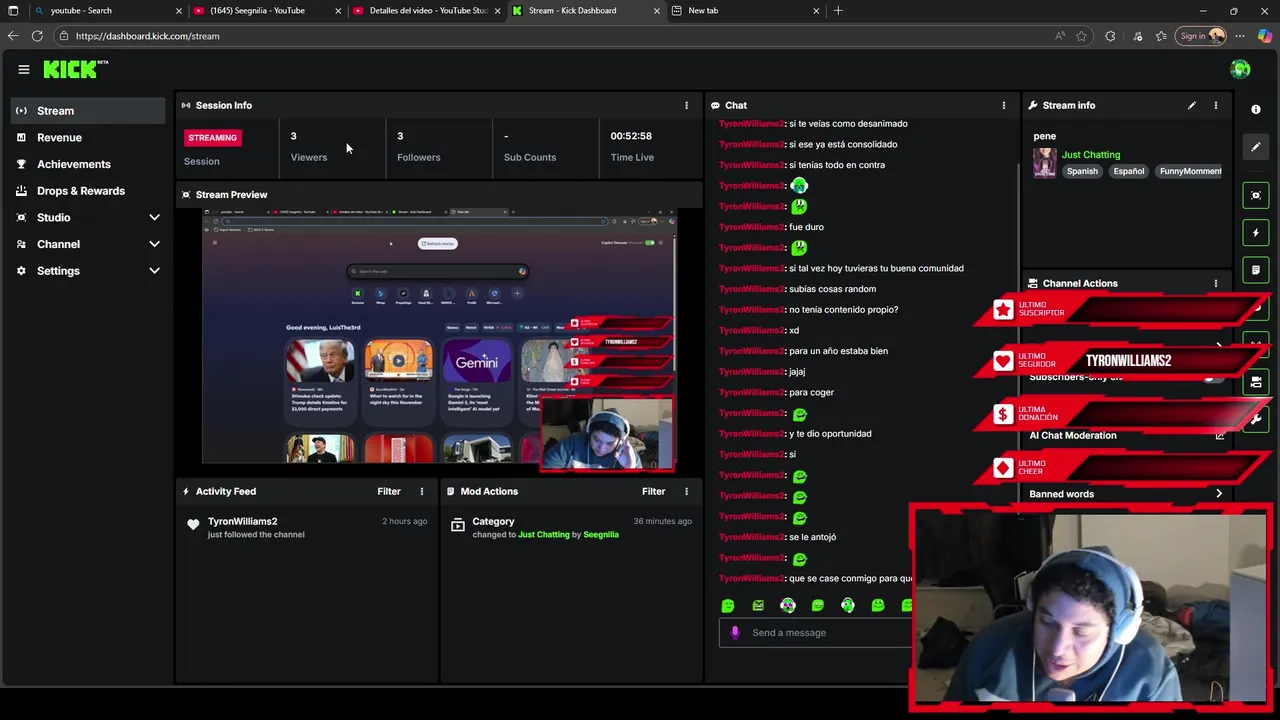Screen dimensions: 1280x720
Task: Edit stream info with the pencil icon
Action: point(1191,105)
